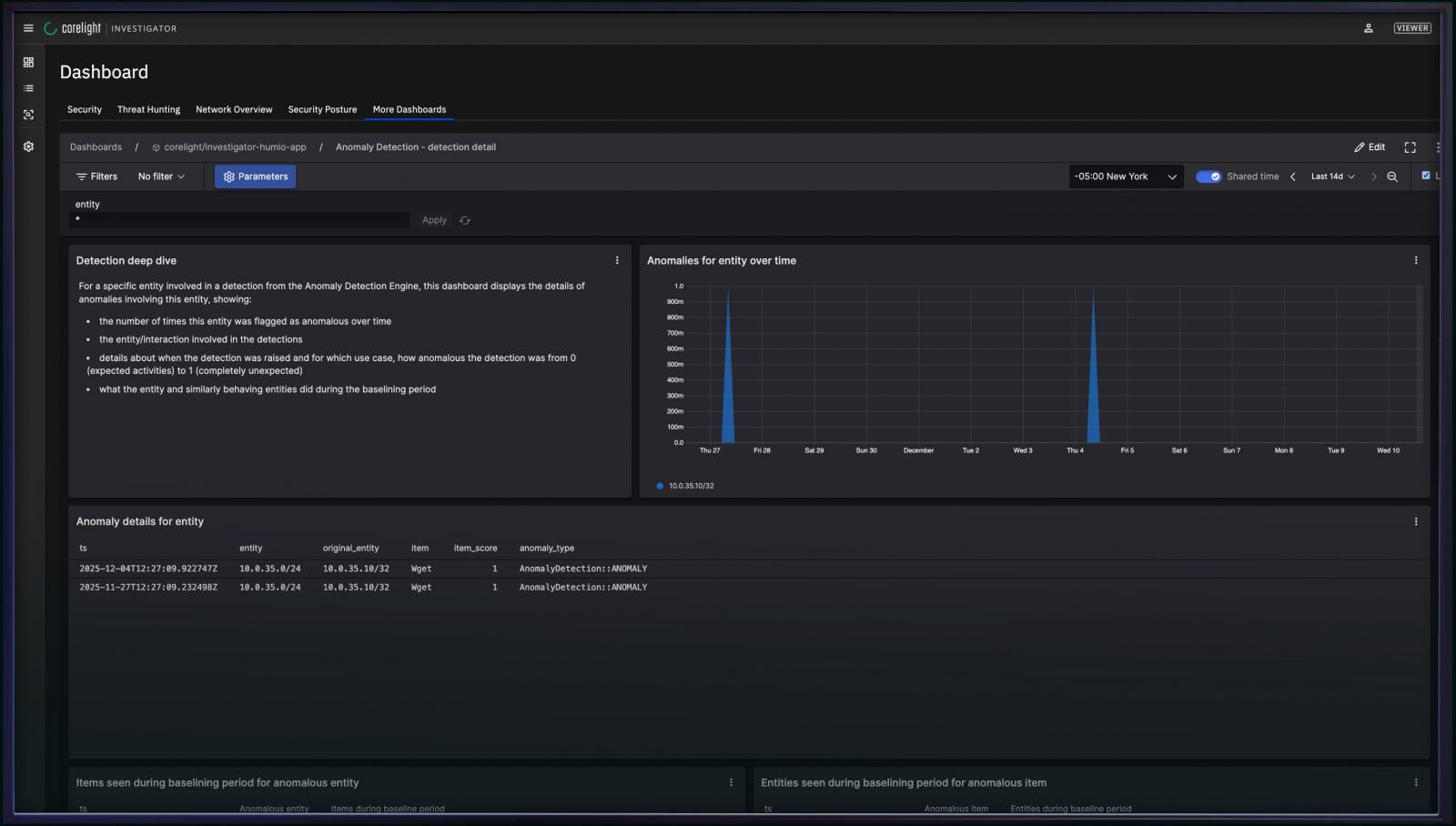Open options menu for Anomalies for entity panel

[x=1416, y=260]
